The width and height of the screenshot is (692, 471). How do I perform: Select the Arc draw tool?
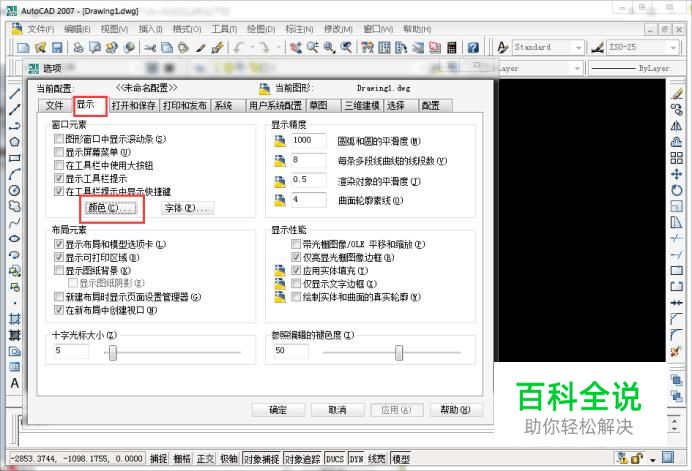[x=15, y=174]
